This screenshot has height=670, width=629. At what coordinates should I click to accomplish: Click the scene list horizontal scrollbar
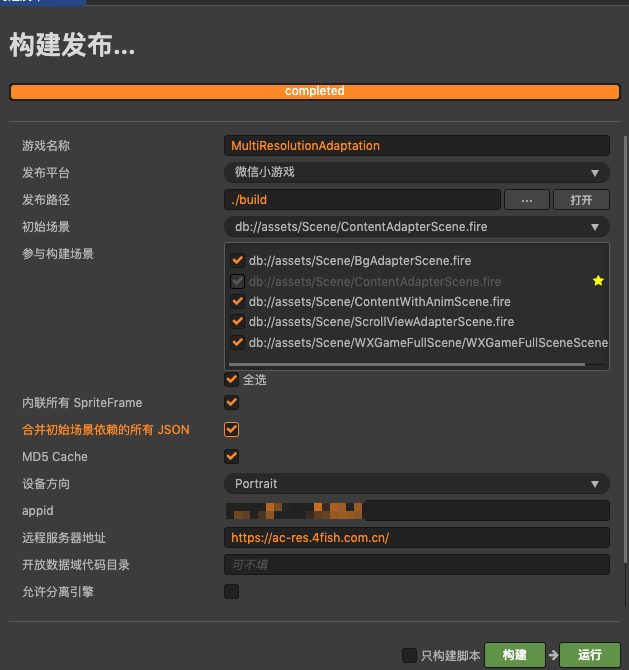(x=407, y=364)
